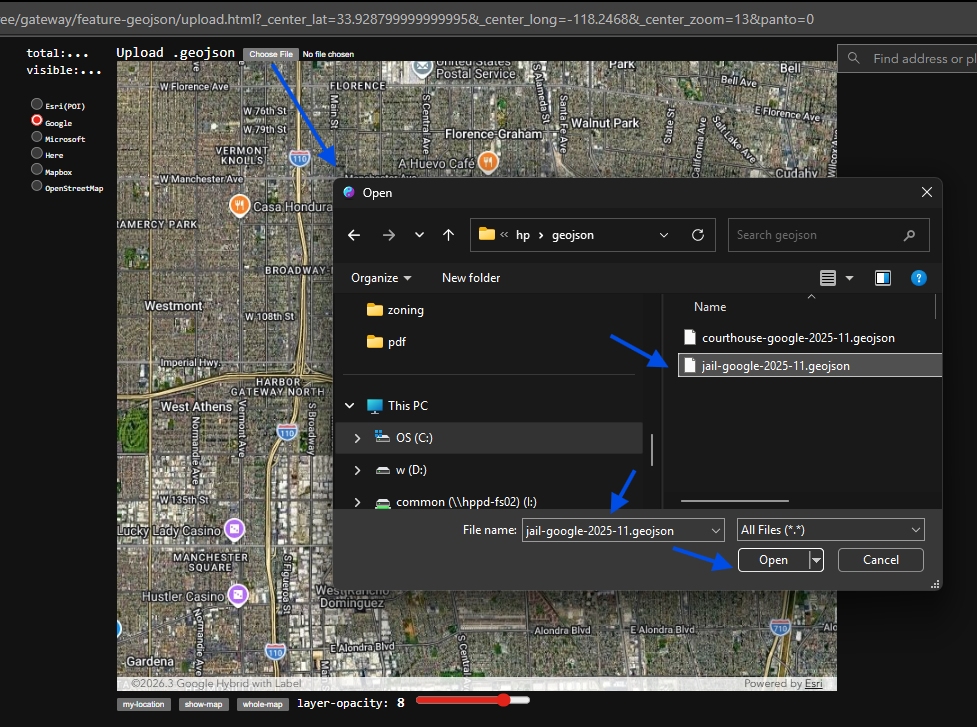Click the change view layout icon
This screenshot has height=727, width=977.
pyautogui.click(x=828, y=278)
